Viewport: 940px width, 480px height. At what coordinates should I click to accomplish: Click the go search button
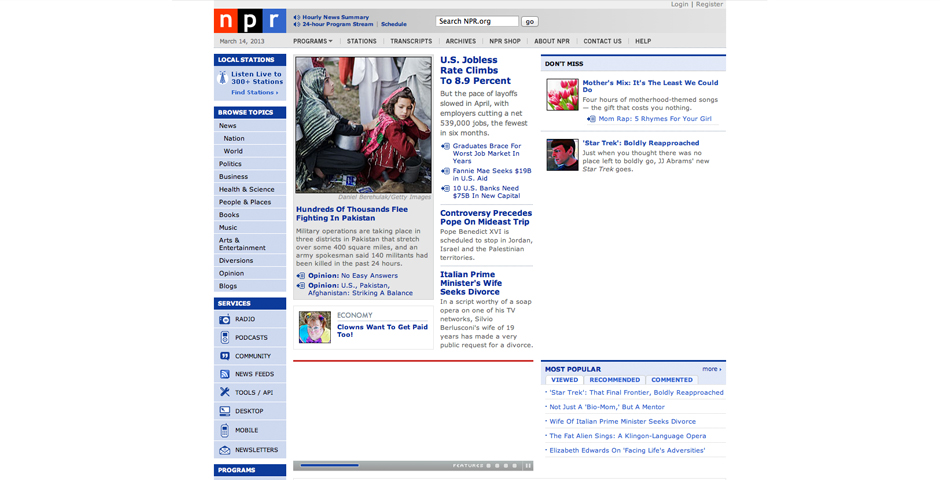[x=529, y=22]
